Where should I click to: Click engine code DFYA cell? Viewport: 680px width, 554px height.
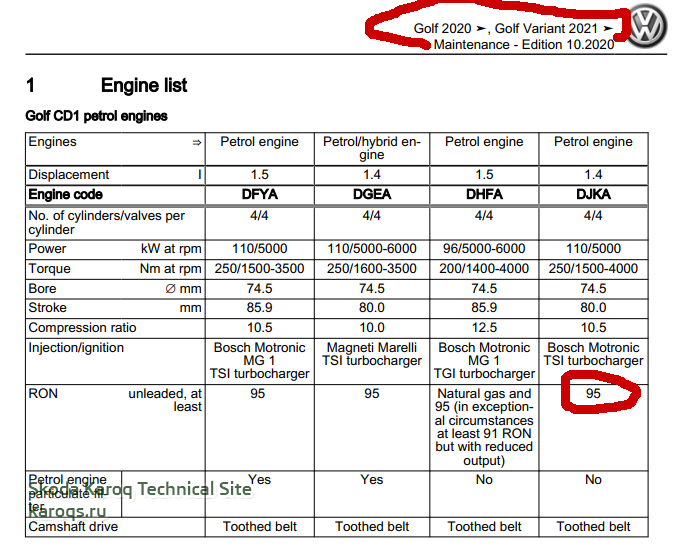tap(259, 194)
